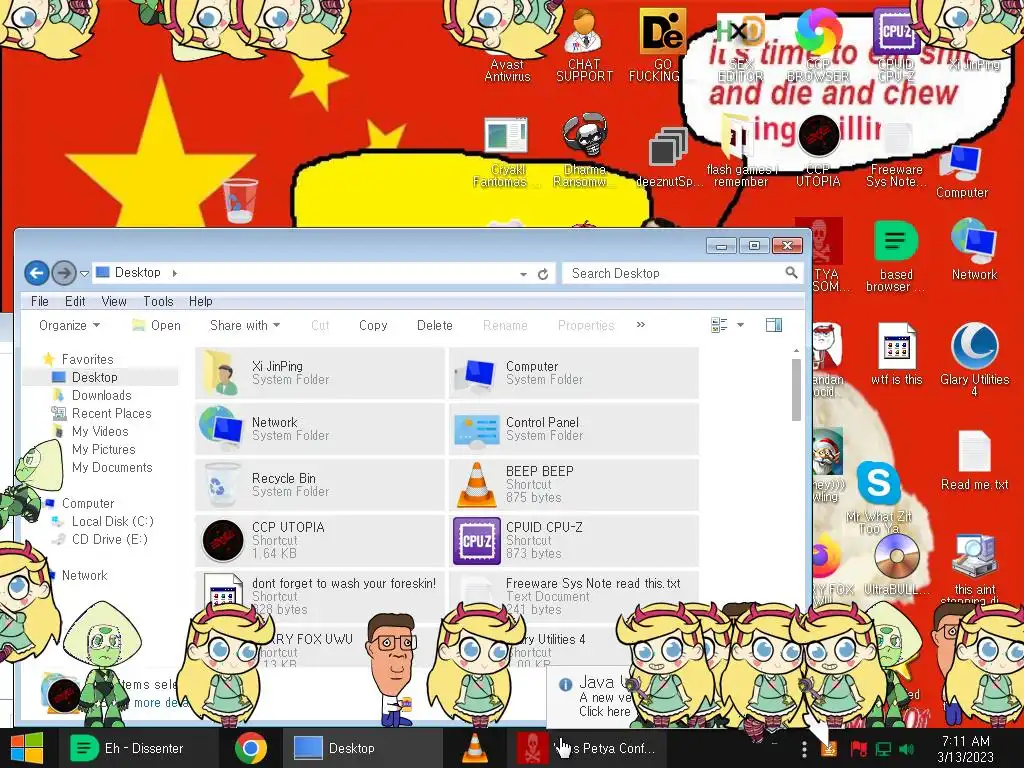Click volume speaker tray icon
This screenshot has width=1024, height=768.
pos(906,749)
